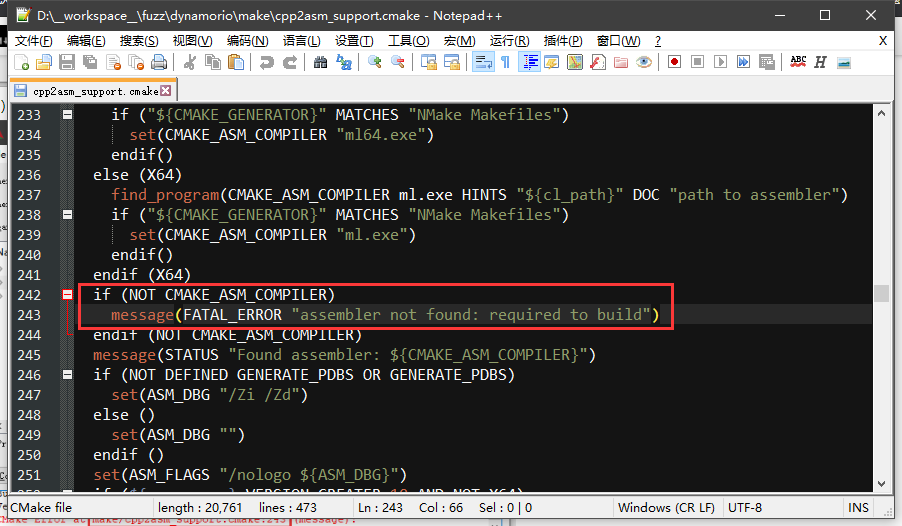Open the 编码(N) menu
Viewport: 902px width, 526px height.
247,41
